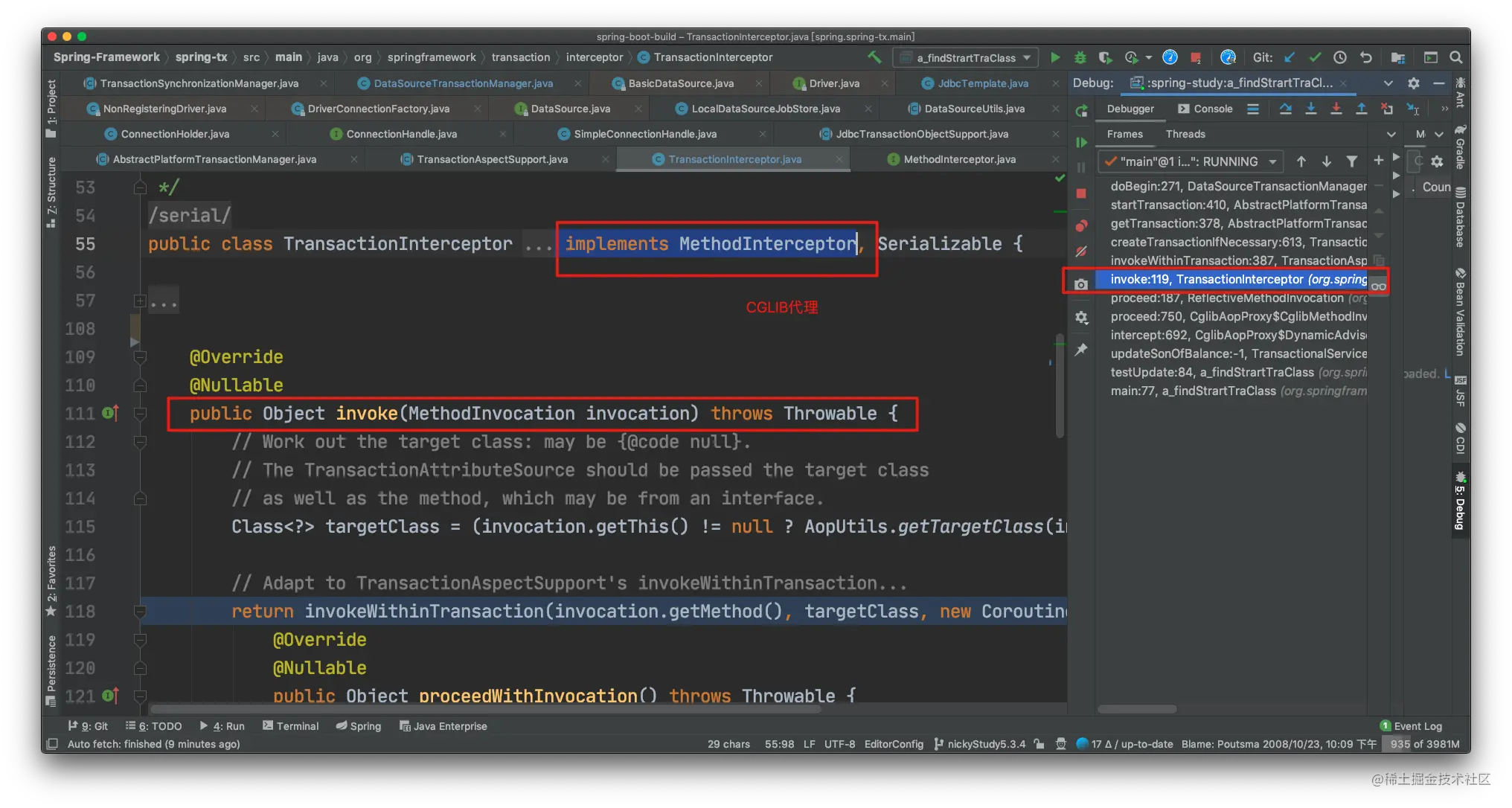Viewport: 1512px width, 808px height.
Task: Select previous frame with the up arrow
Action: [x=1301, y=161]
